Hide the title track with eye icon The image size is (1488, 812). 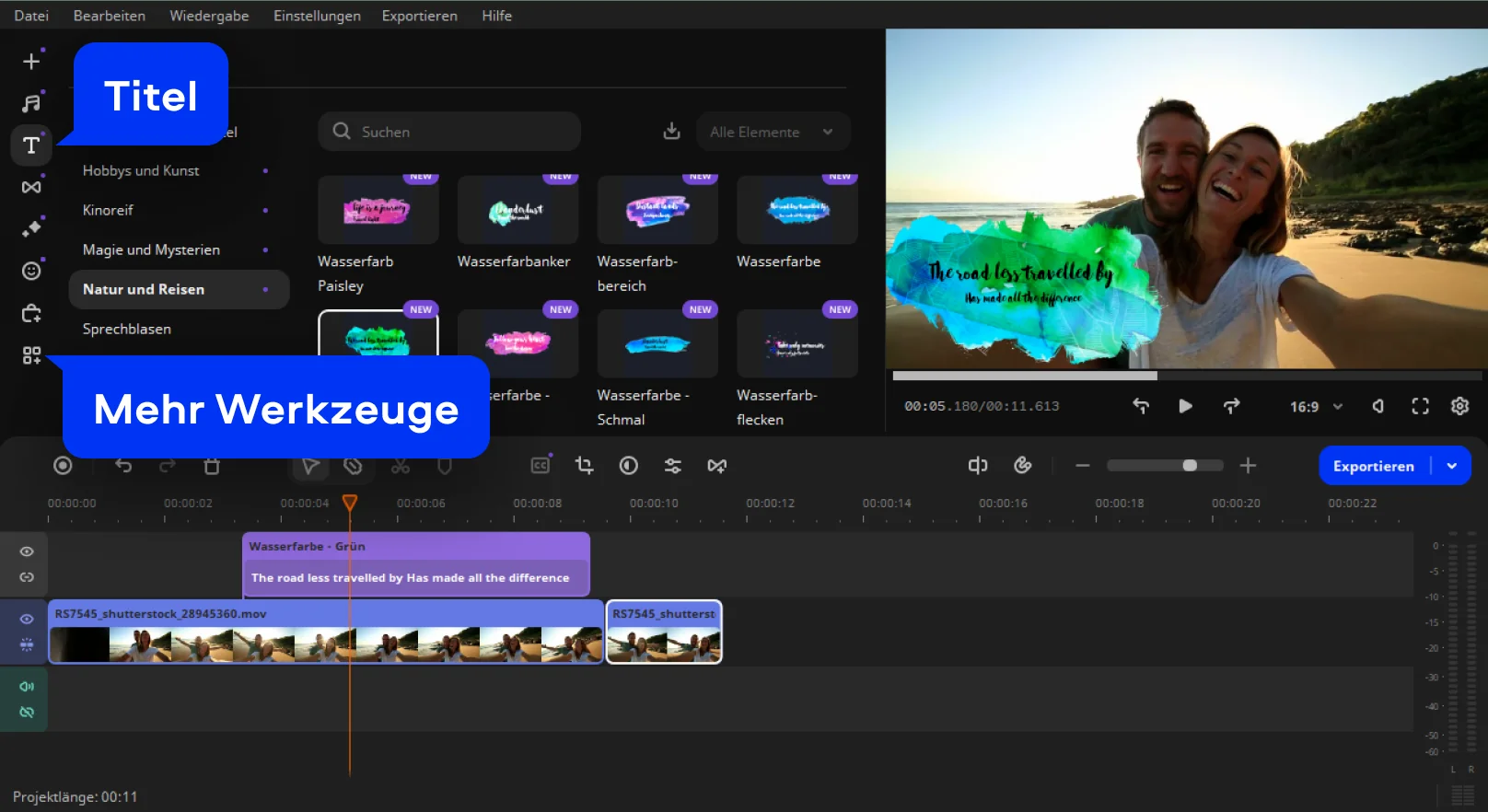pos(27,551)
